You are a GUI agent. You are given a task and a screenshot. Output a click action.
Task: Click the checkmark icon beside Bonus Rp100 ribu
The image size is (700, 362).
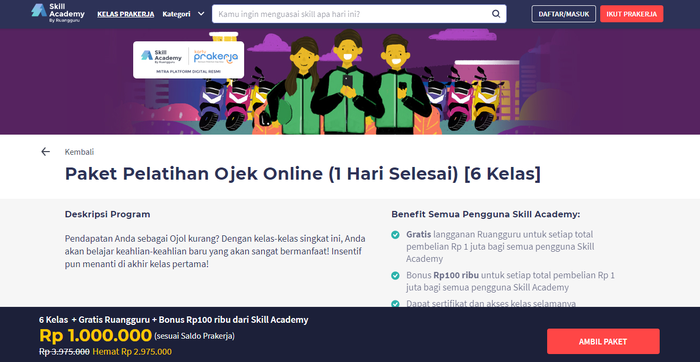click(395, 275)
